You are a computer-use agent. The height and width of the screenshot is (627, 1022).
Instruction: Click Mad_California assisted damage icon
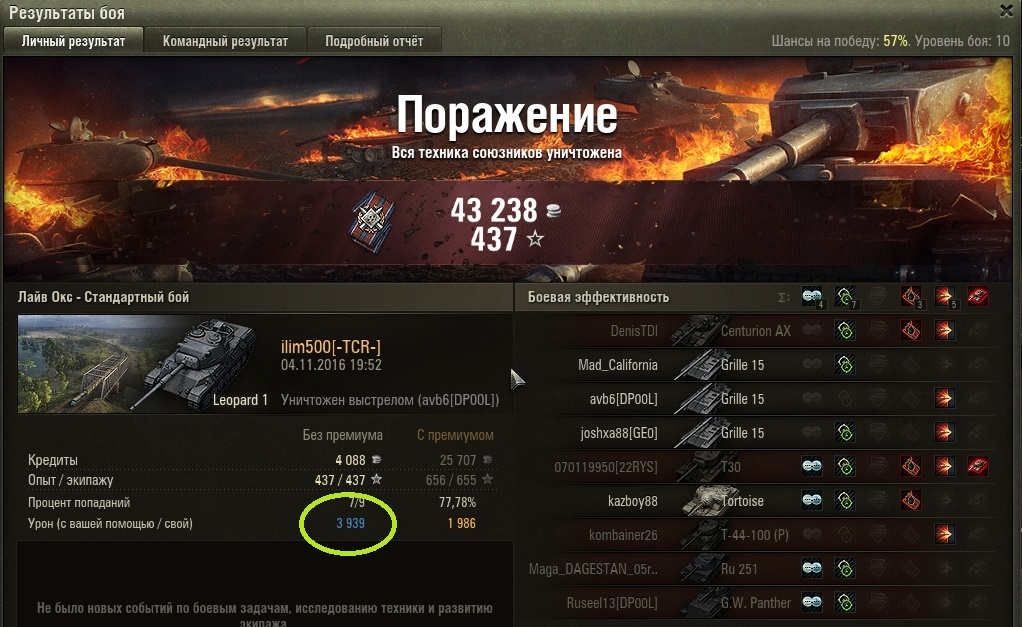pyautogui.click(x=845, y=364)
